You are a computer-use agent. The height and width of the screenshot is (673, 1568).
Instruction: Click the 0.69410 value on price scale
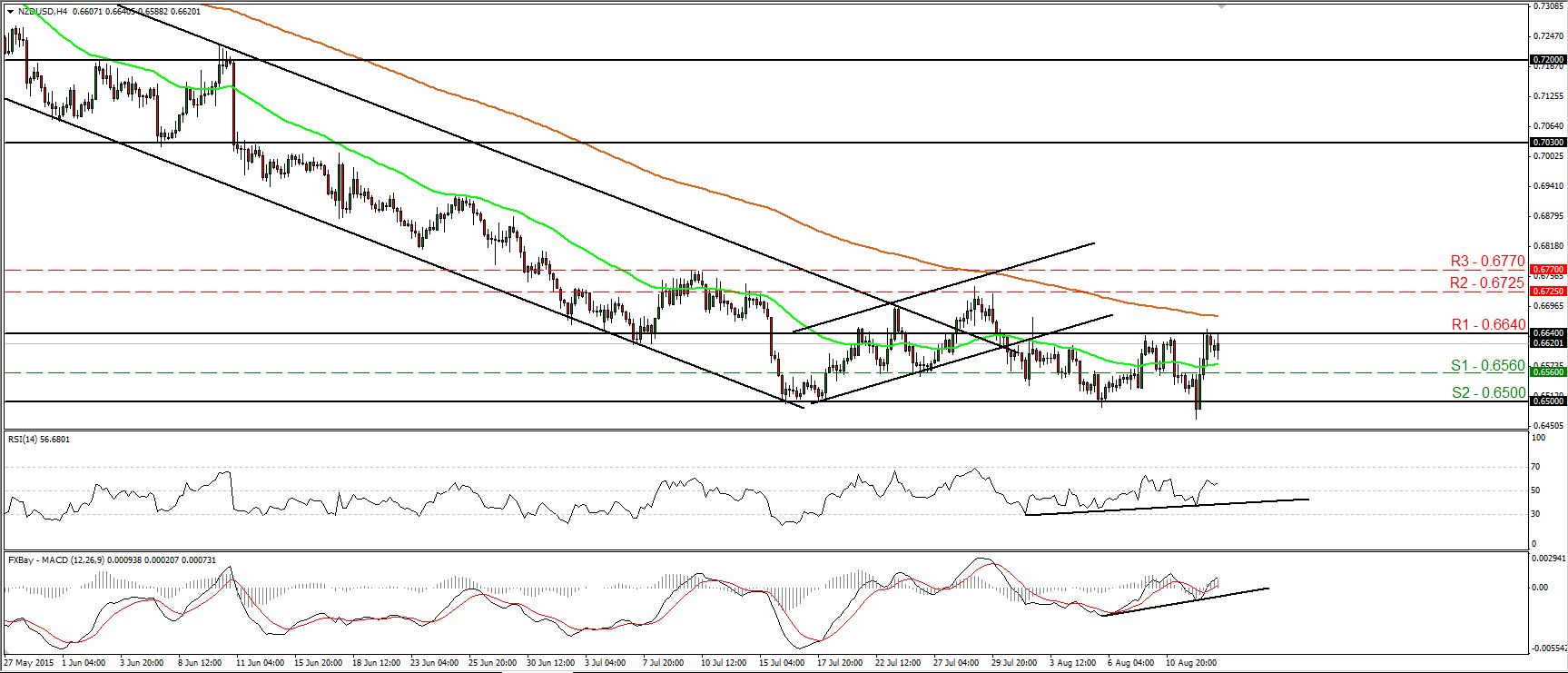click(1548, 185)
